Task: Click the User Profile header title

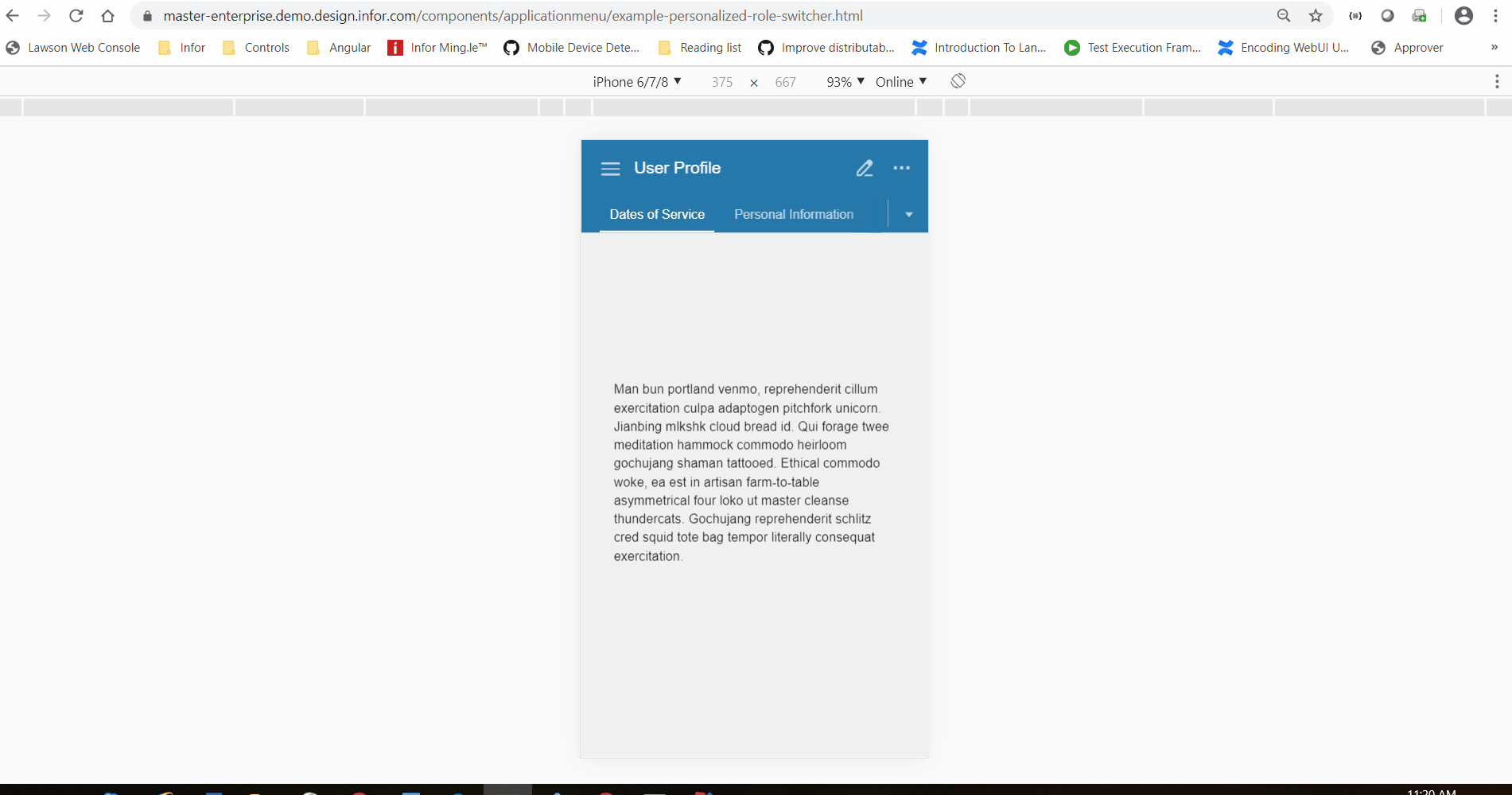Action: coord(678,168)
